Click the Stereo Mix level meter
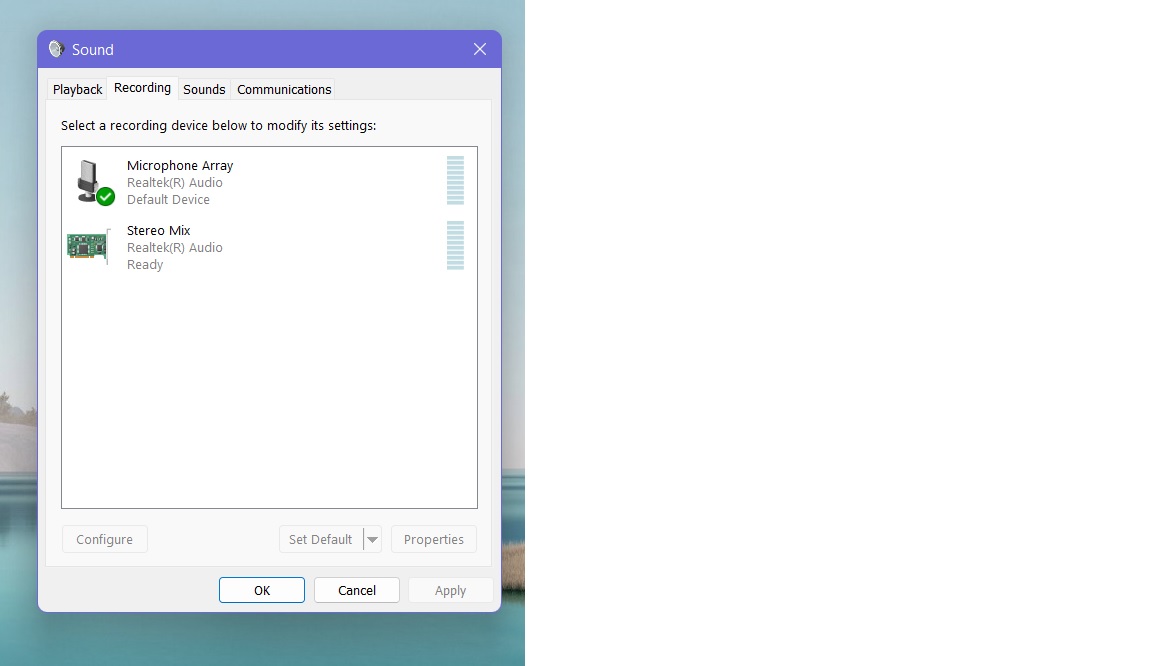 point(456,246)
